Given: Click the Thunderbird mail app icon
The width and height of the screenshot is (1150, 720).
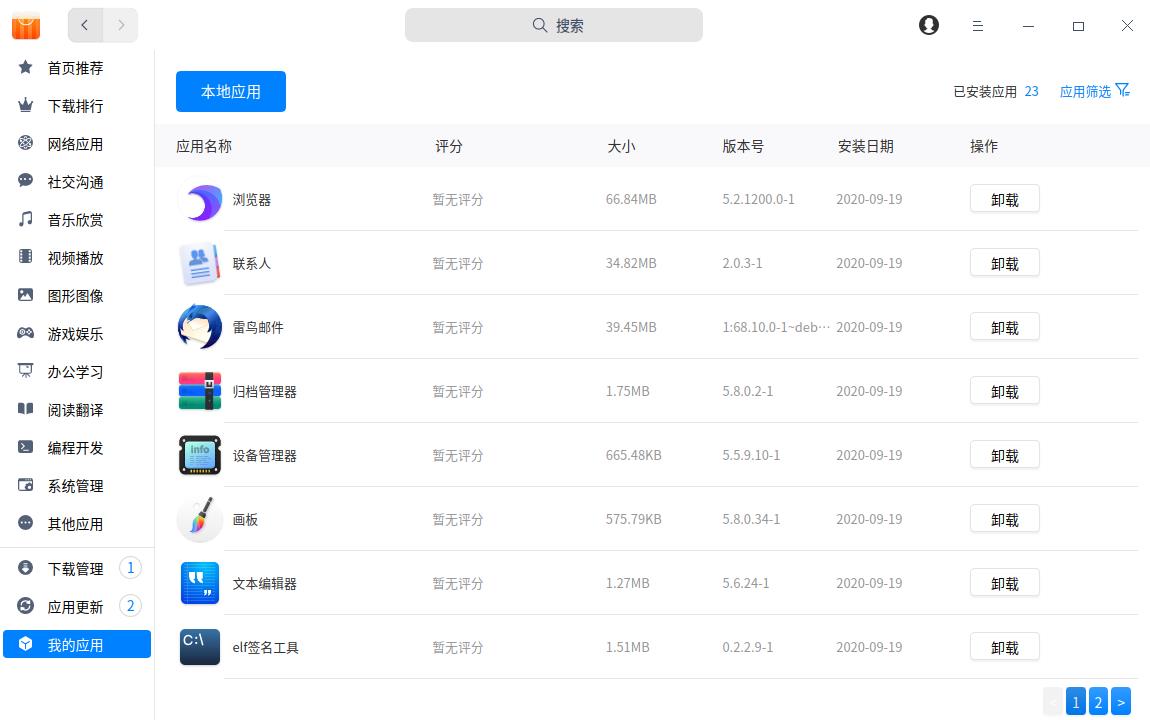Looking at the screenshot, I should click(200, 327).
